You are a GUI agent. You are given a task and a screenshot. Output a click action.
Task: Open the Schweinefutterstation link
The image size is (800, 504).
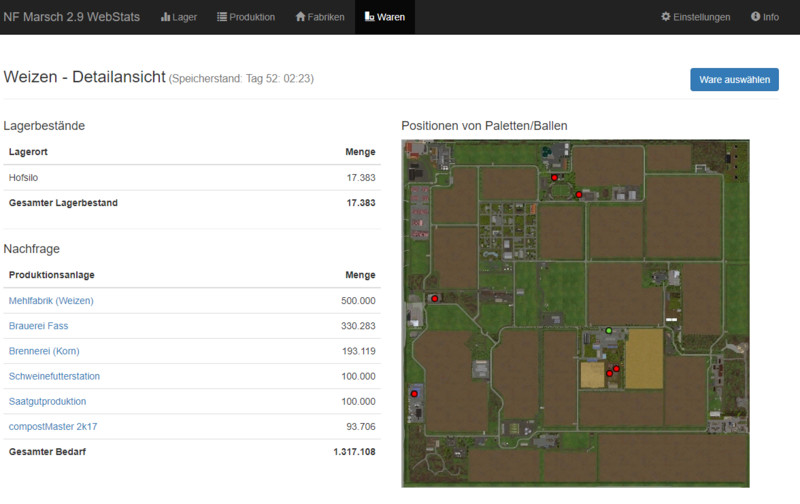pos(54,376)
